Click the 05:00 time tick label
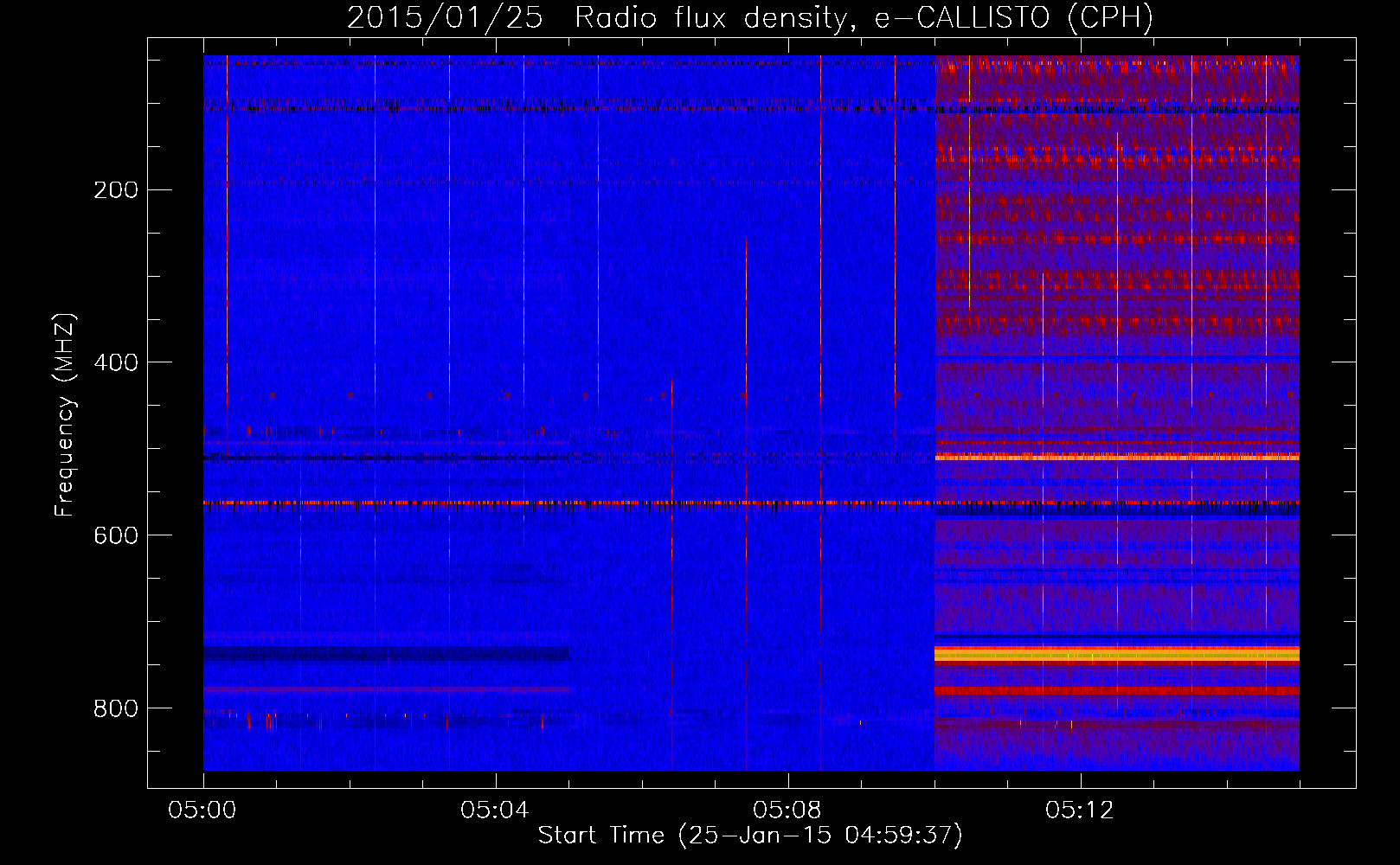This screenshot has width=1400, height=865. coord(202,811)
